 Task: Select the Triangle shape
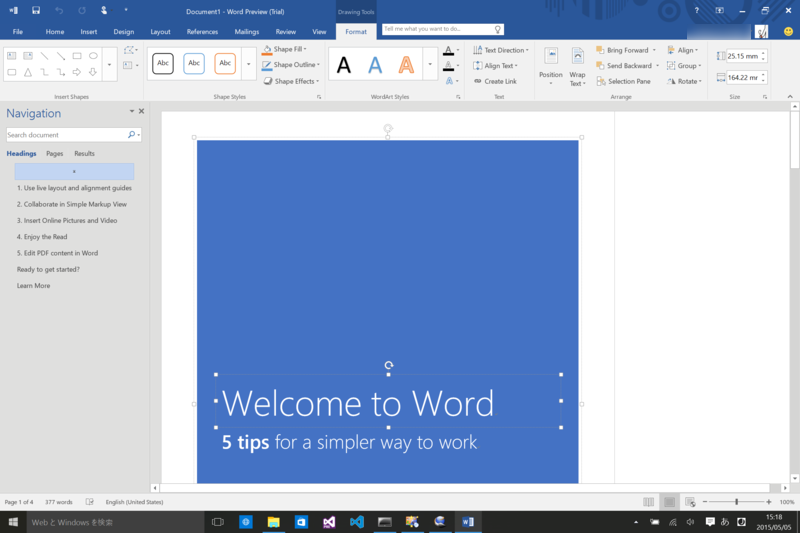pos(28,72)
